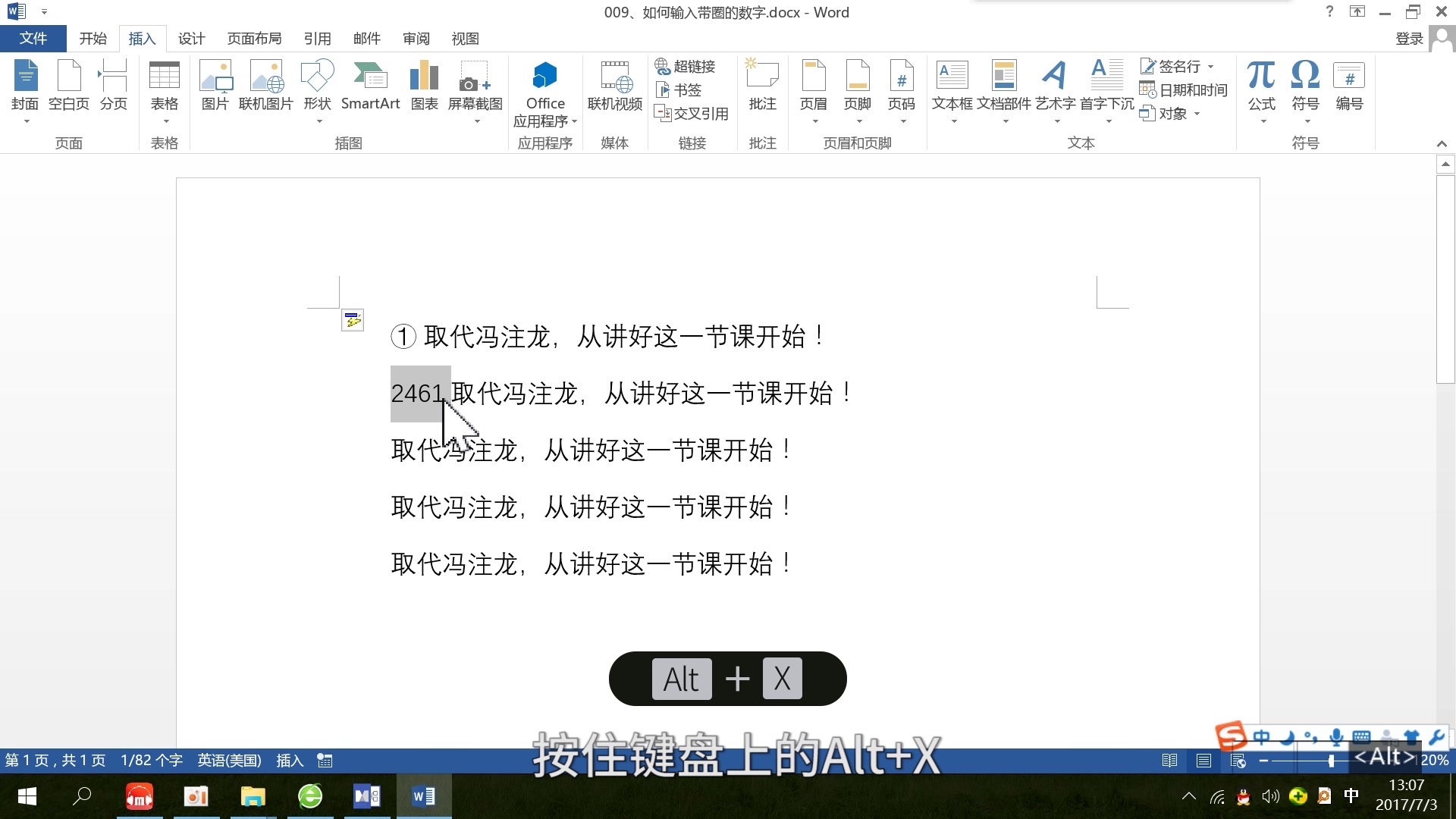1456x819 pixels.
Task: Collapse the ribbon with the chevron arrow
Action: [x=1442, y=143]
